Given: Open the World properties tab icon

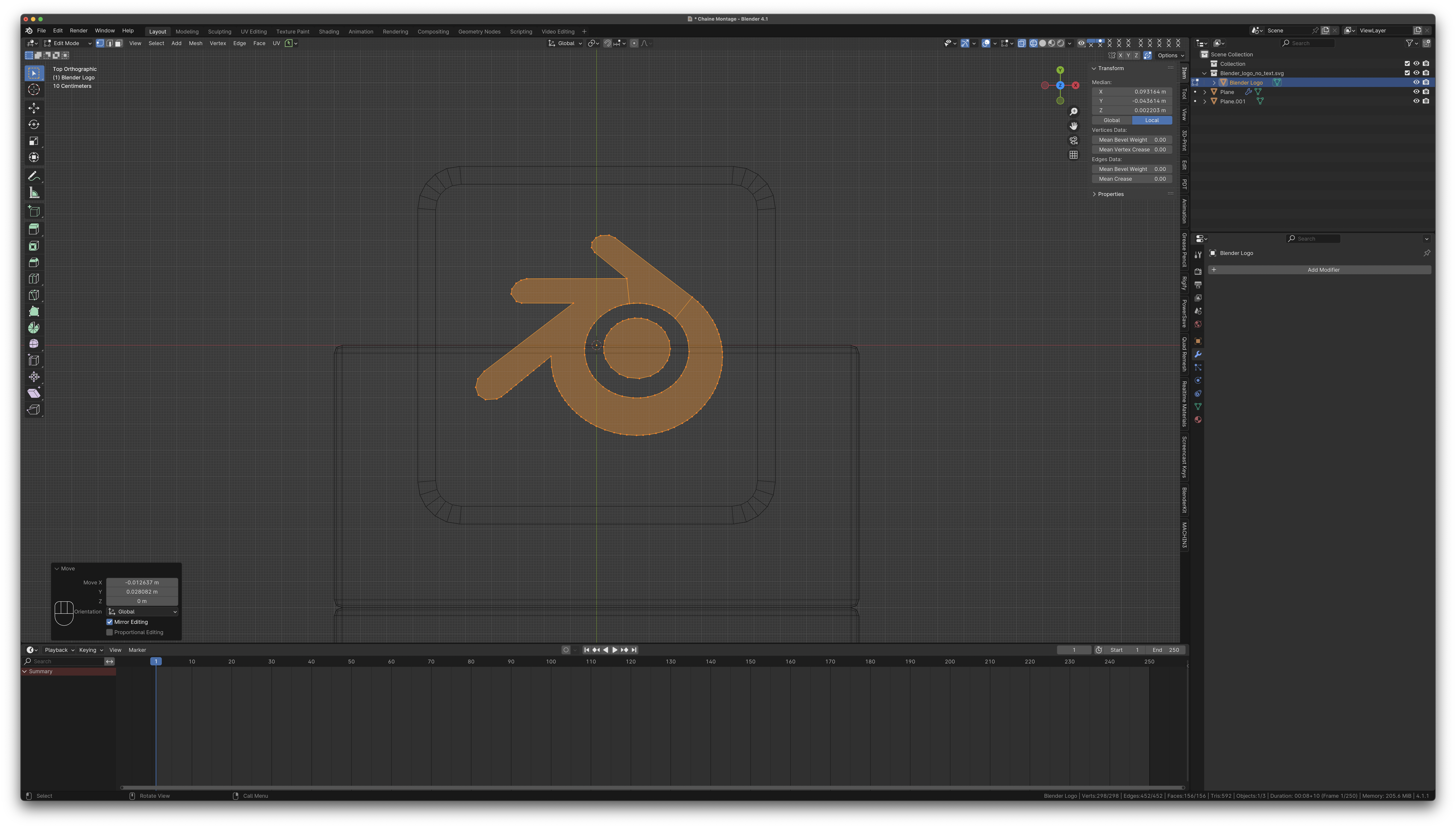Looking at the screenshot, I should [x=1198, y=324].
